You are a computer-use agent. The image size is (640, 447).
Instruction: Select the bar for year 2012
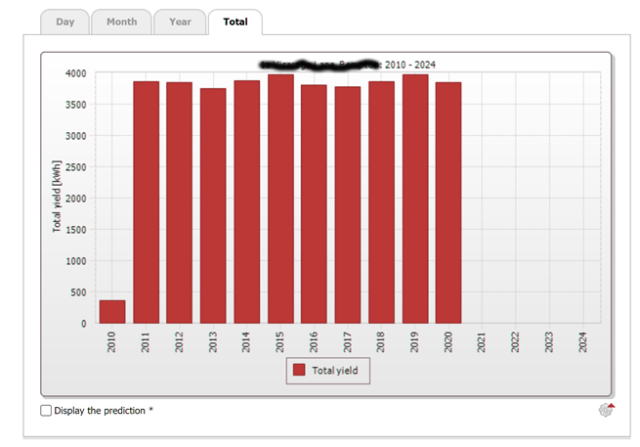[x=179, y=202]
